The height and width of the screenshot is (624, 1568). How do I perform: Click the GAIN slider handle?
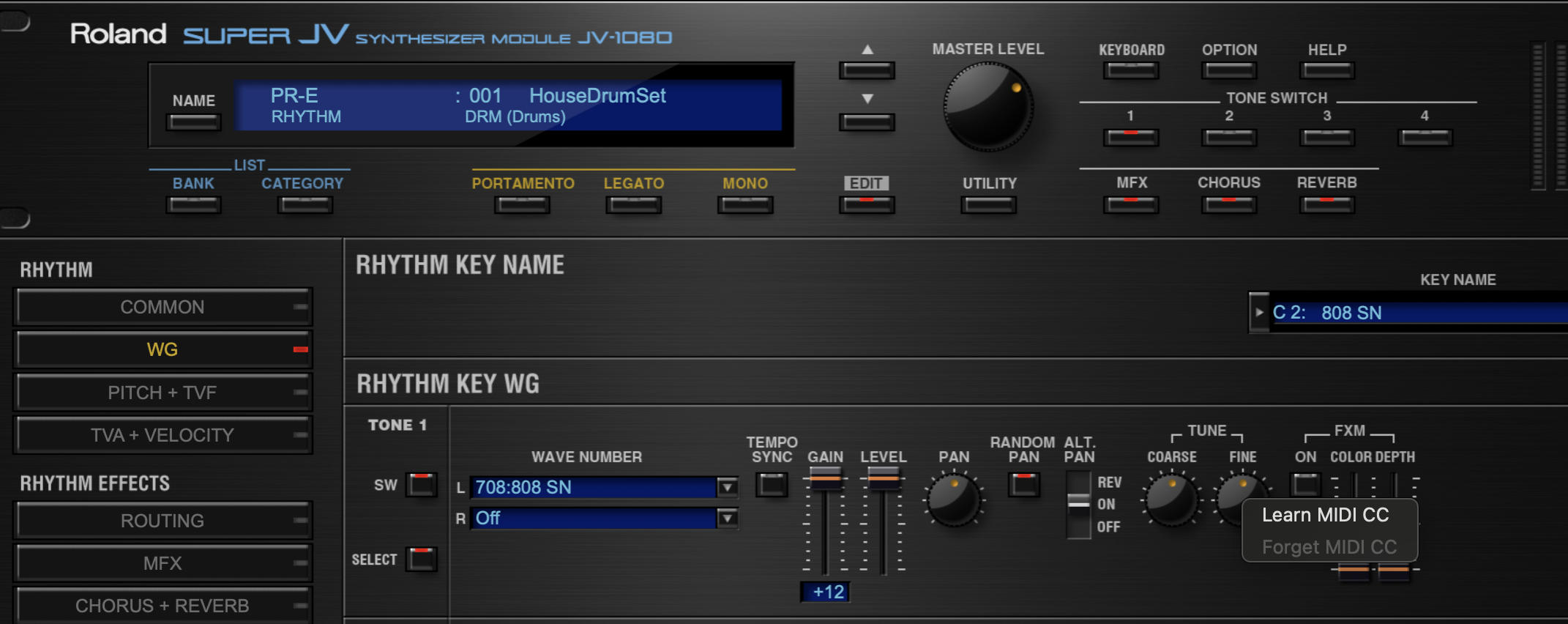(825, 478)
